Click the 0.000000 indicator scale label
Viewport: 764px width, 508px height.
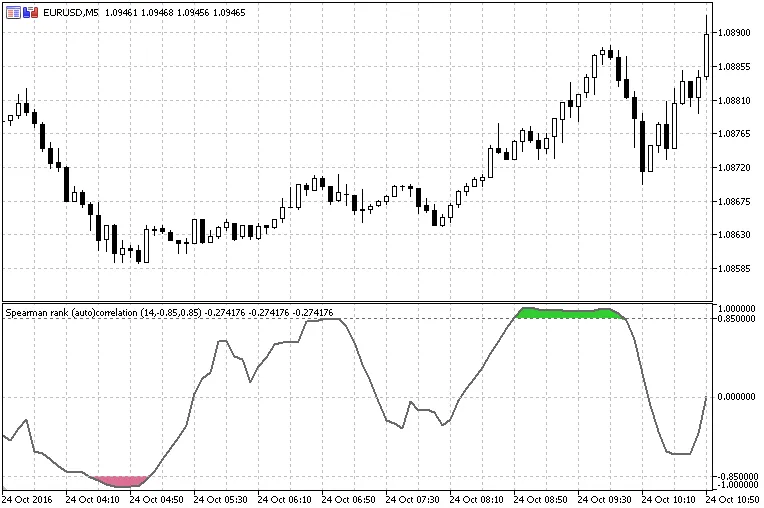[735, 397]
